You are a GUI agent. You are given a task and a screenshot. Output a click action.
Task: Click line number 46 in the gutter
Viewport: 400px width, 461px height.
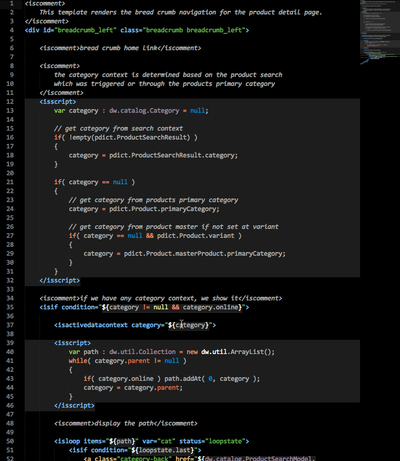point(10,406)
